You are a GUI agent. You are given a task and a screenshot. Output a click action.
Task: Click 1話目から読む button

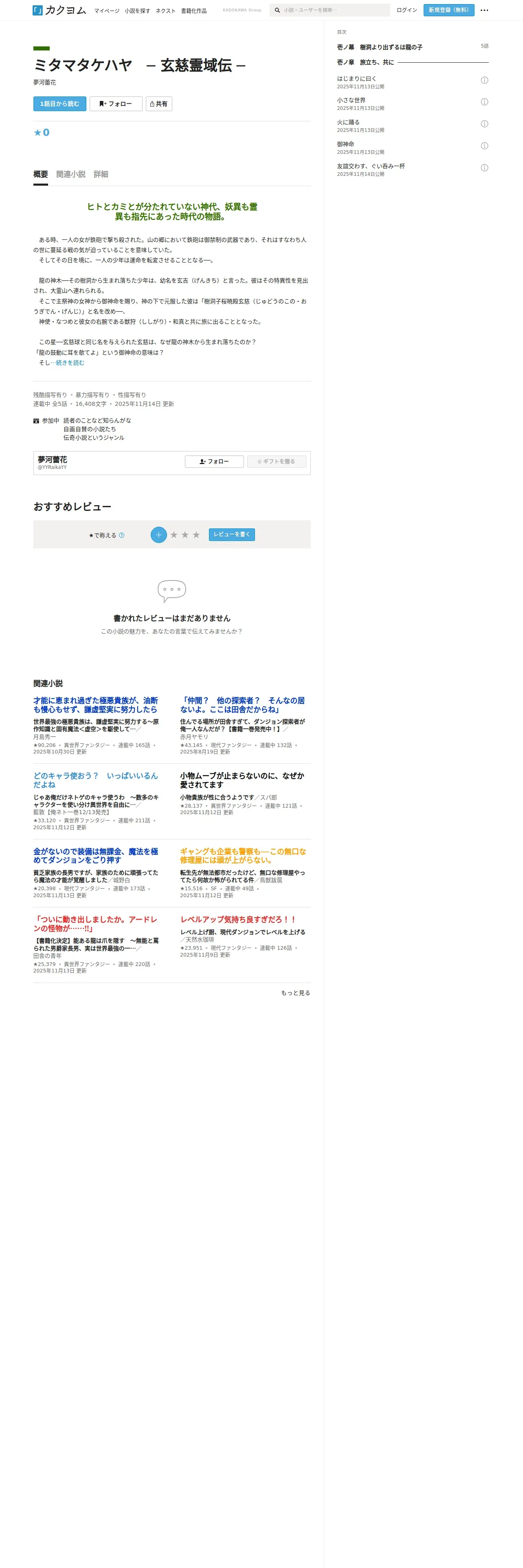click(x=59, y=104)
